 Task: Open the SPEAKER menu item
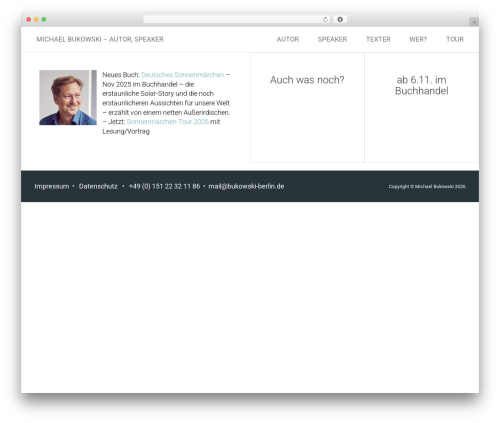tap(332, 39)
